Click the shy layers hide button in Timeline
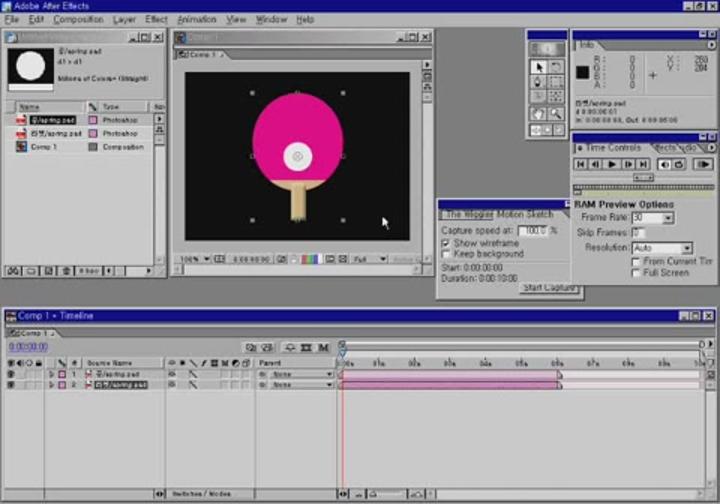 pyautogui.click(x=290, y=347)
